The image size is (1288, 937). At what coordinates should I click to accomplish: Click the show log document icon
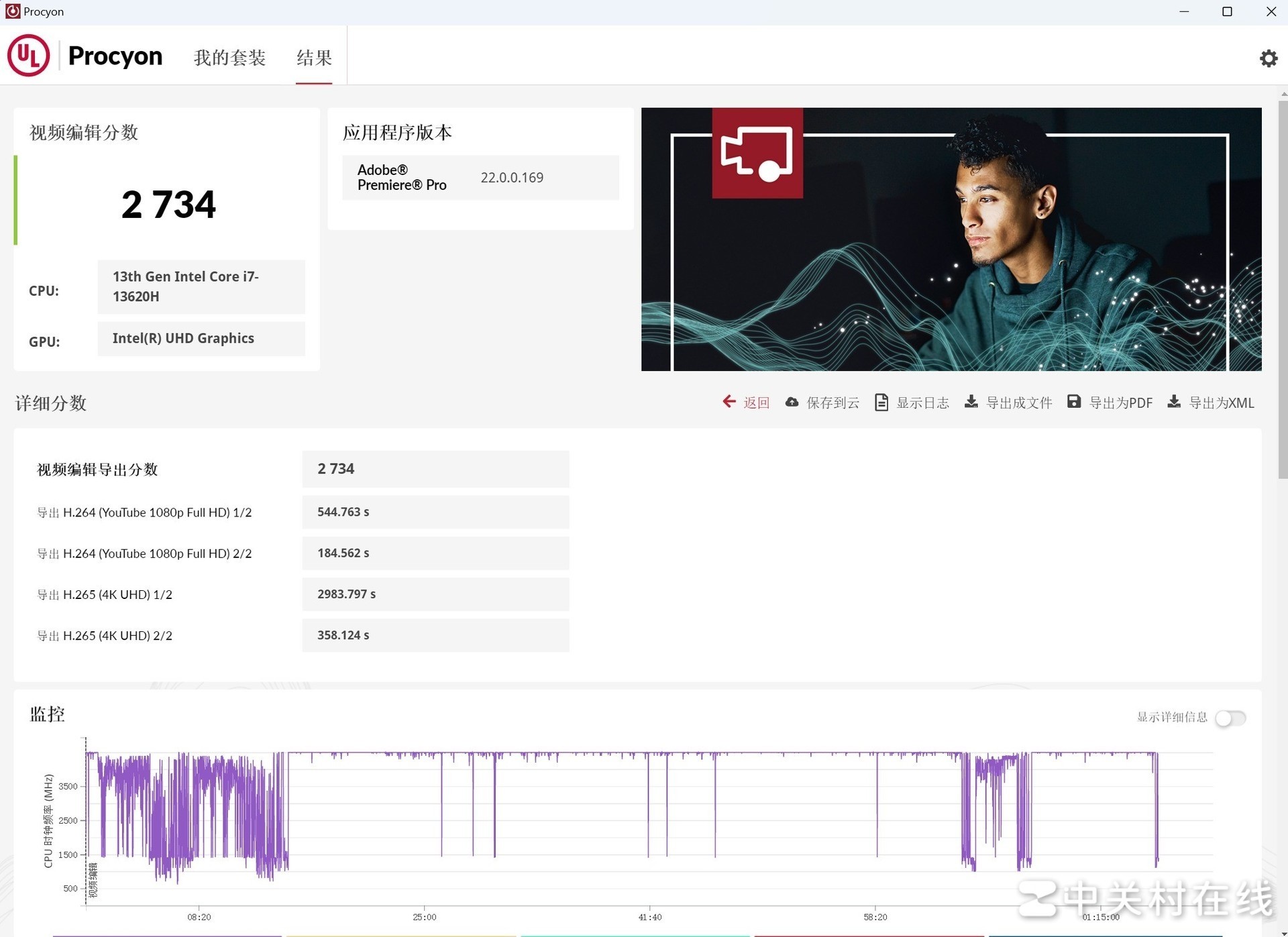click(881, 402)
